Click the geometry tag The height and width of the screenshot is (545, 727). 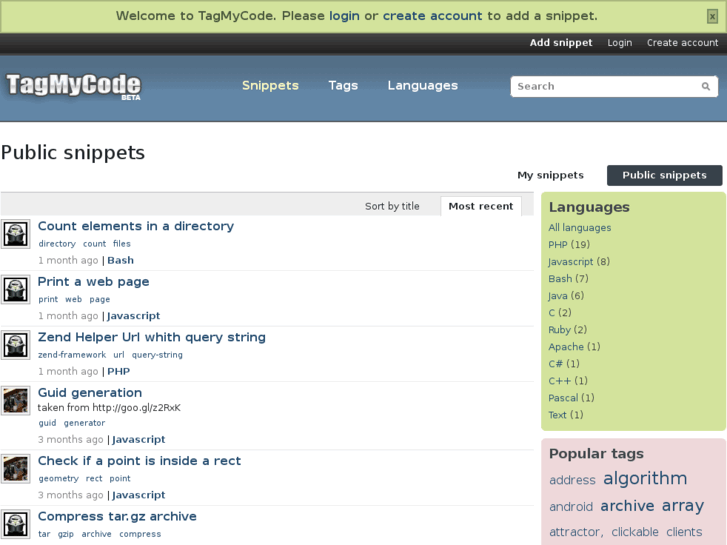pos(58,479)
